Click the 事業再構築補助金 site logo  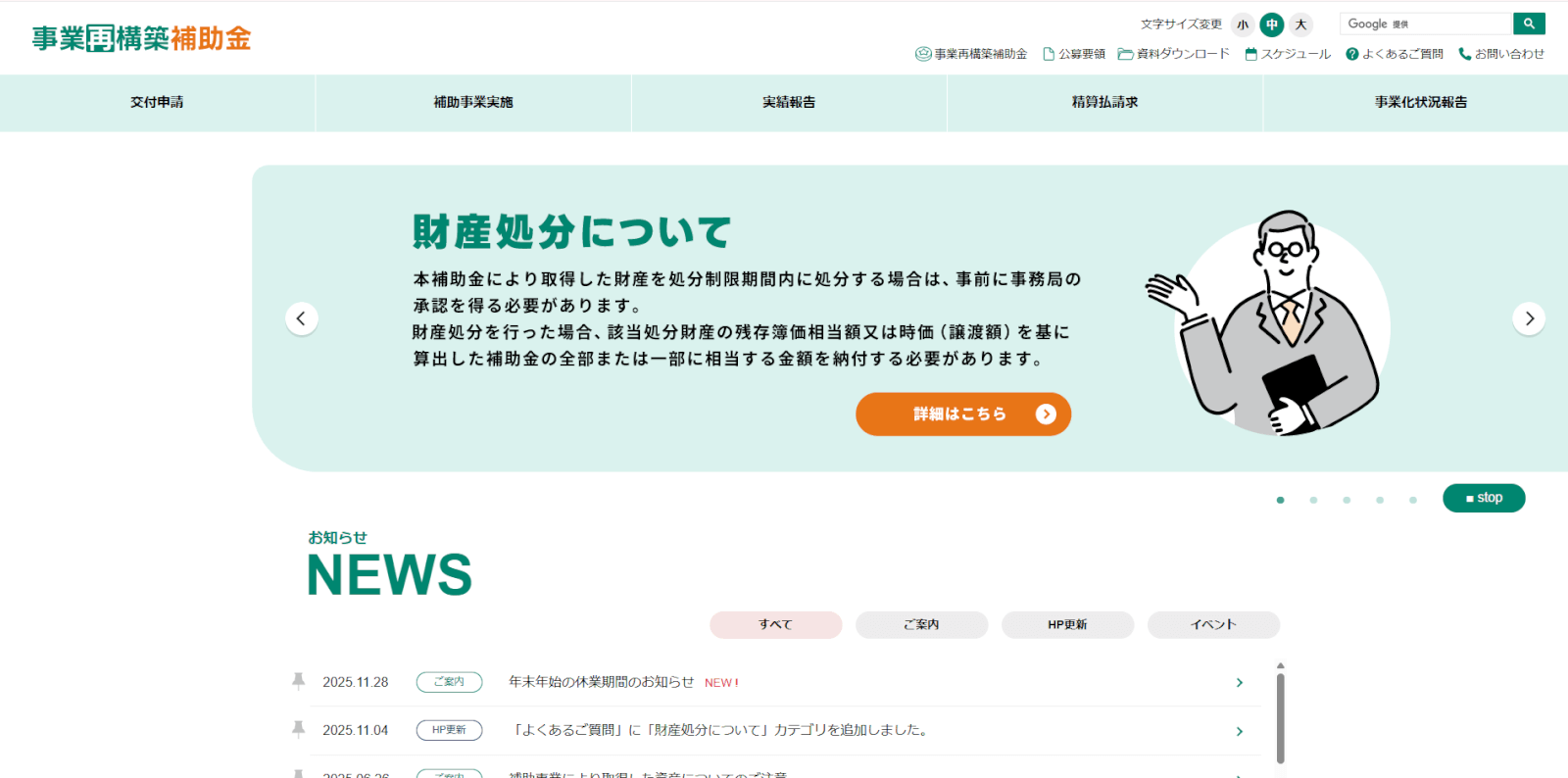pyautogui.click(x=142, y=38)
